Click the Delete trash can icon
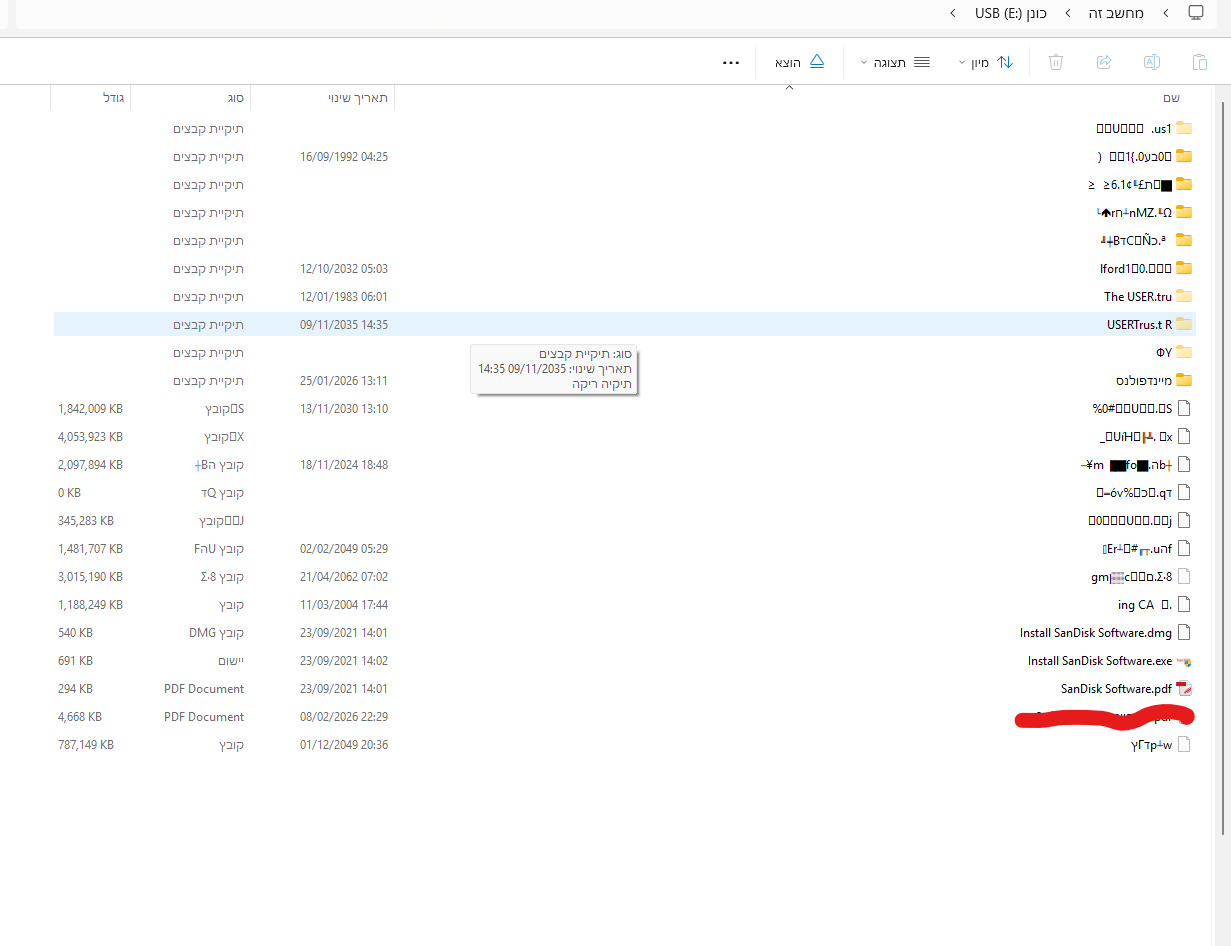This screenshot has height=946, width=1231. [x=1056, y=62]
